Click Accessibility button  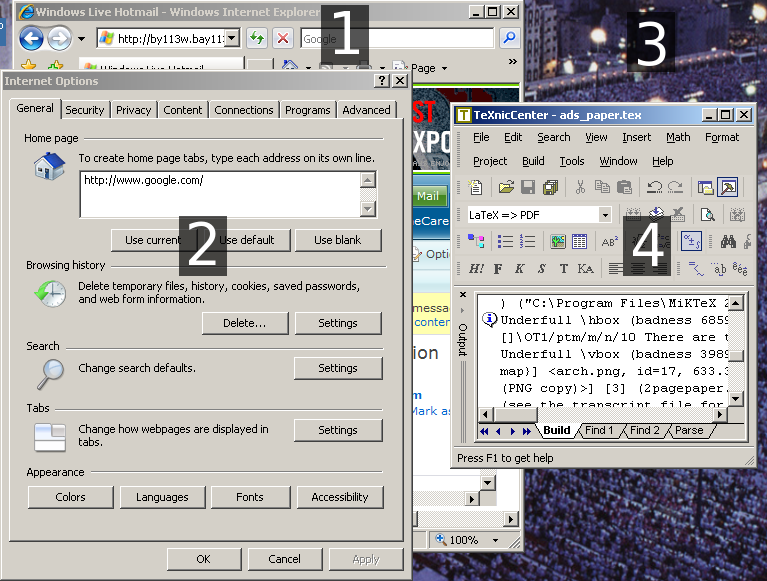pyautogui.click(x=340, y=497)
